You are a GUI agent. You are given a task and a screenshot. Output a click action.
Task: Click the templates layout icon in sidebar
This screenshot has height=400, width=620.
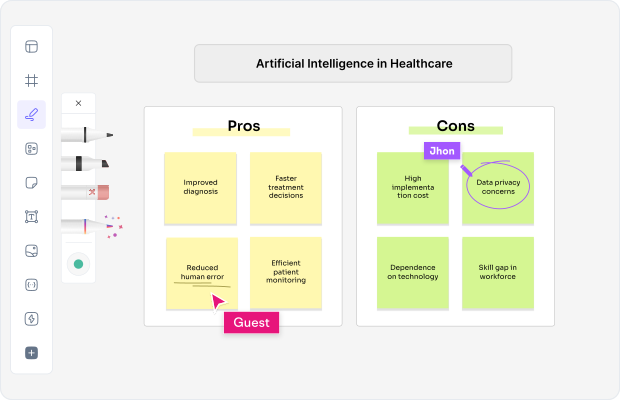coord(31,46)
